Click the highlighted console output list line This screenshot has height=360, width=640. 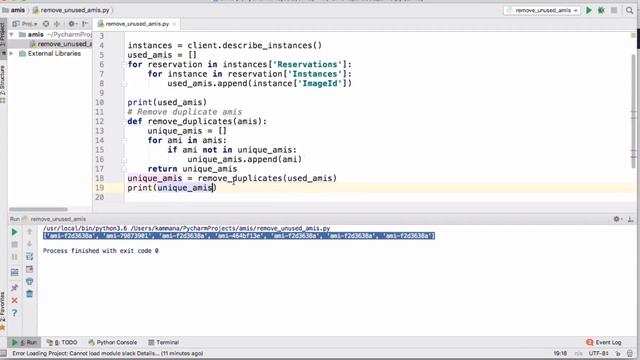tap(239, 236)
